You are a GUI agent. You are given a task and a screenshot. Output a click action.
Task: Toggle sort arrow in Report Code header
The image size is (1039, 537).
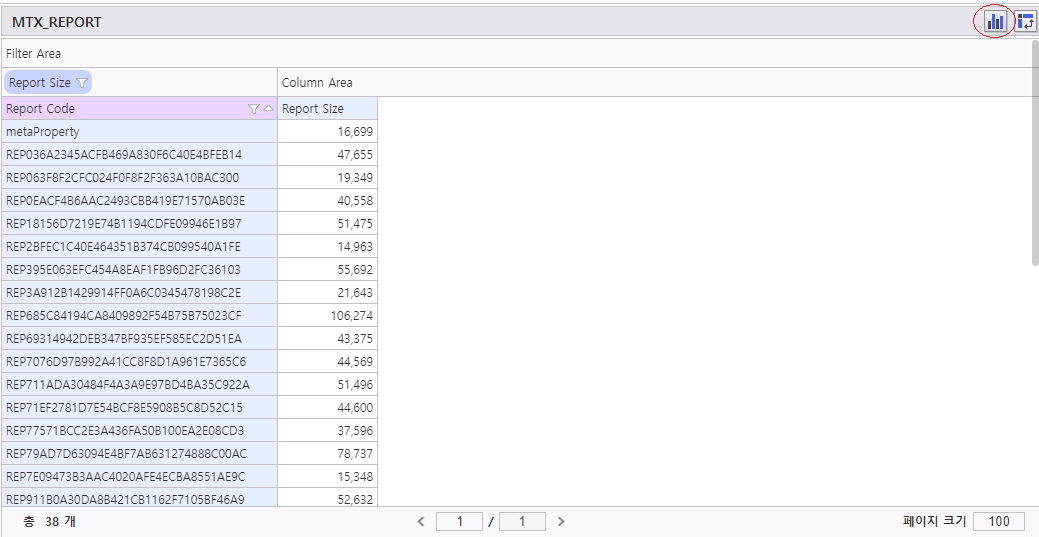(268, 109)
